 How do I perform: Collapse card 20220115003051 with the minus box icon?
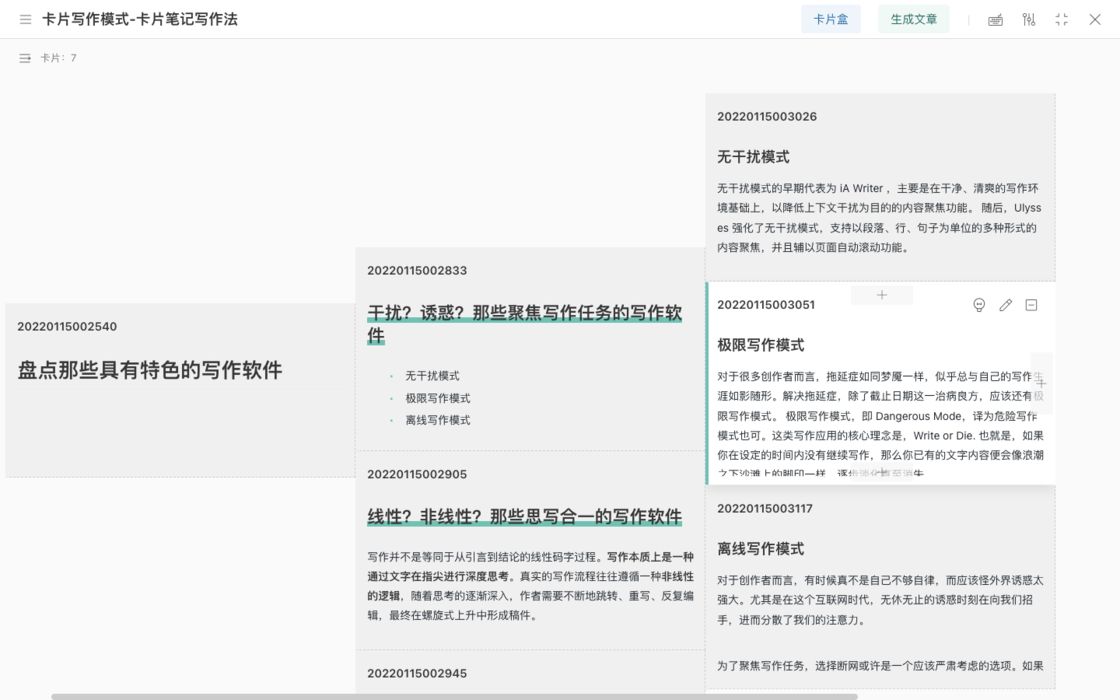[1031, 305]
